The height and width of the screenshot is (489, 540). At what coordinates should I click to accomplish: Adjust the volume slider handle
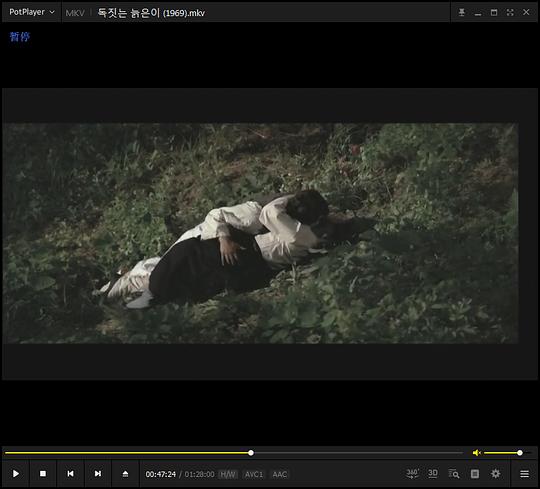[520, 453]
